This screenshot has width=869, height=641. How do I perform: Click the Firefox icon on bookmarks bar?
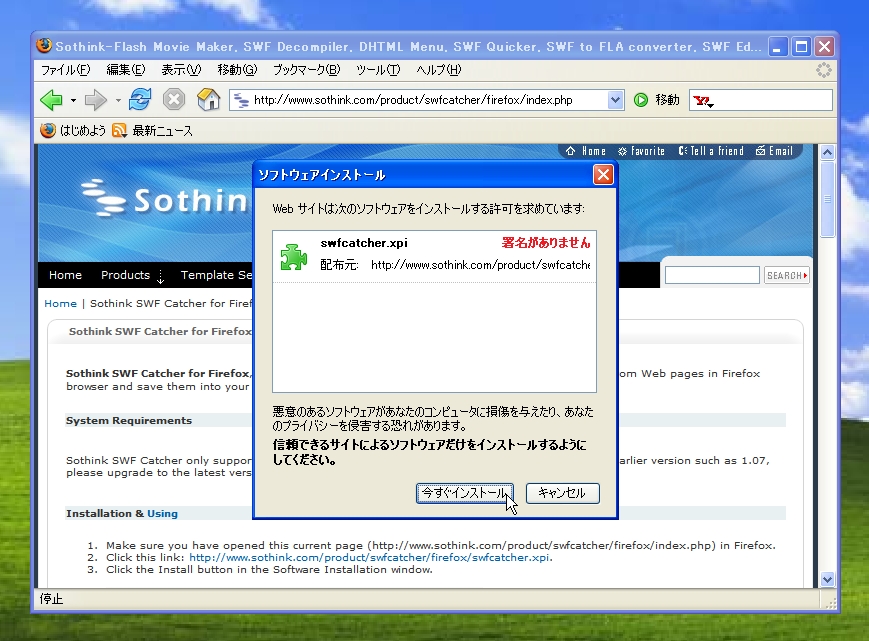48,131
